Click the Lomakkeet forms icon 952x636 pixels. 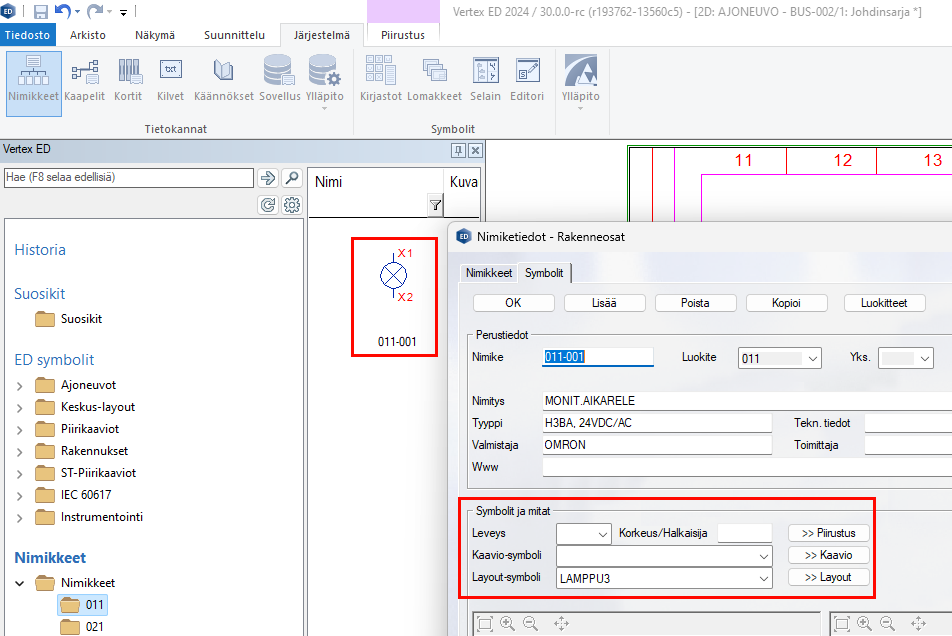pos(434,78)
